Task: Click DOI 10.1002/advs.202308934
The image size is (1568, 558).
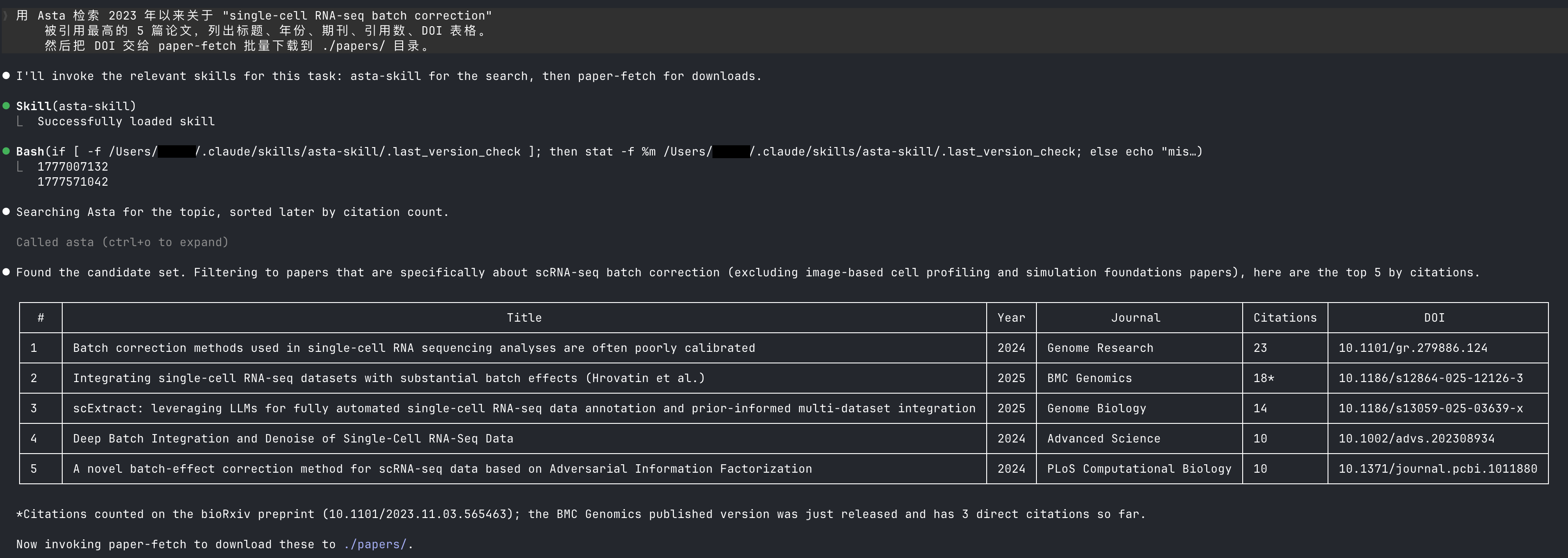Action: click(1416, 438)
